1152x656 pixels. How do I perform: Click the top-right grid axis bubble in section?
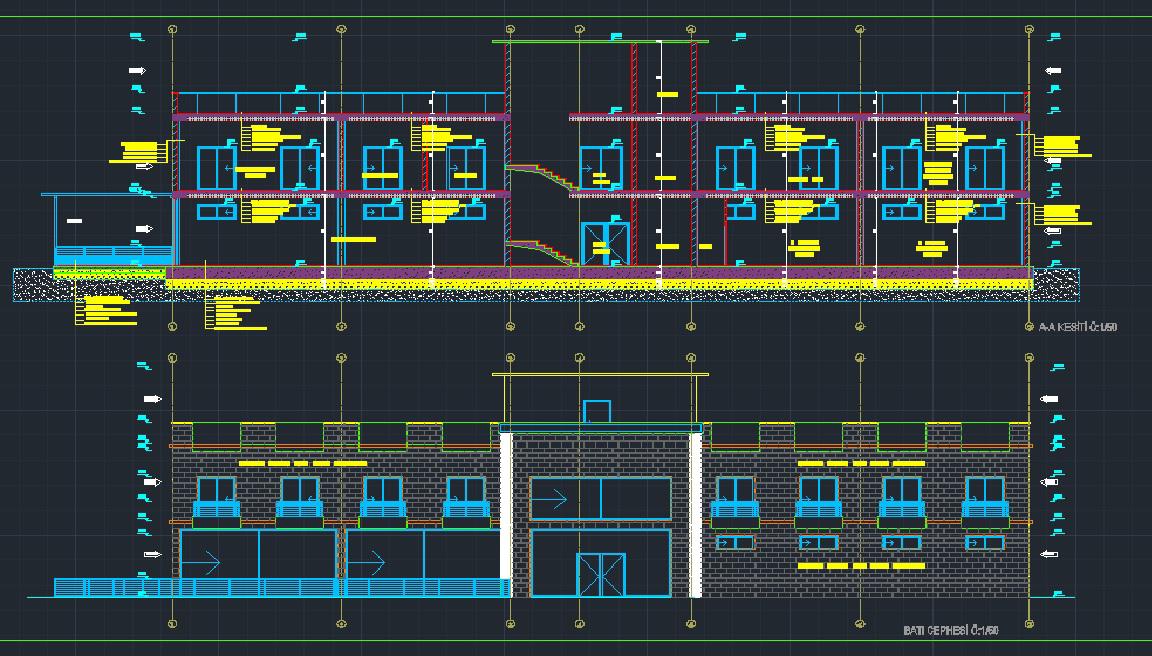[1028, 29]
